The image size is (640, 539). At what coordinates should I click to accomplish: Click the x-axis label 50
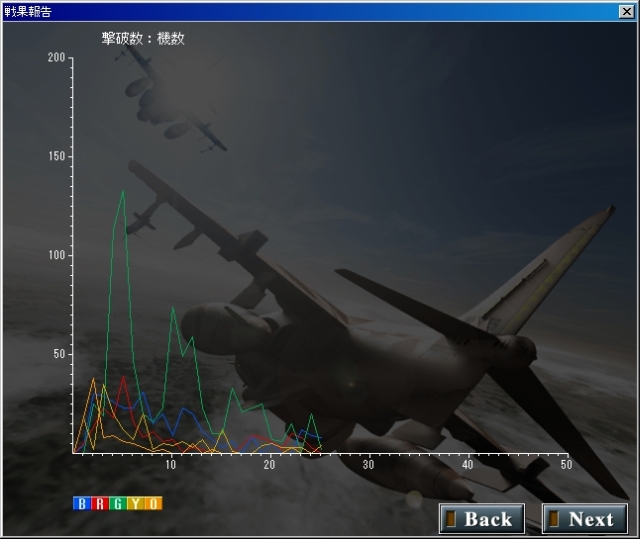tap(566, 464)
